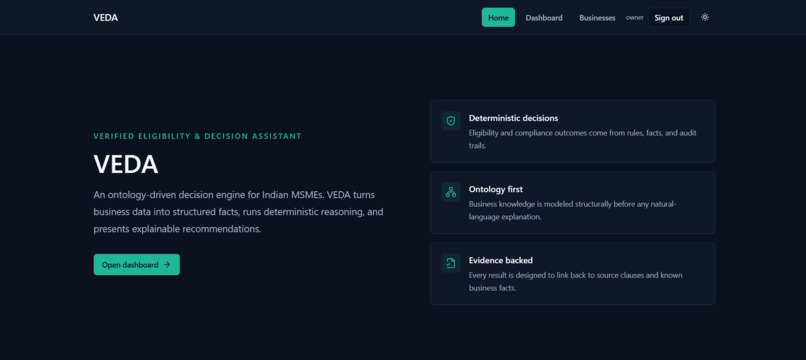Open the Home nav tab
Screen dimensions: 806x360
[498, 17]
